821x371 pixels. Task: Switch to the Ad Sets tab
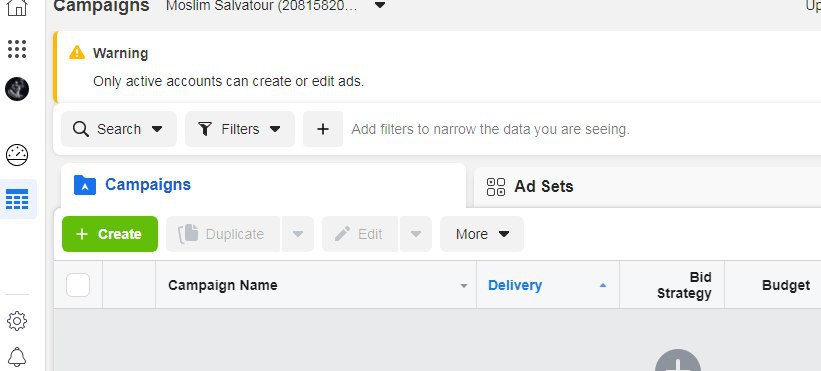[x=647, y=187]
